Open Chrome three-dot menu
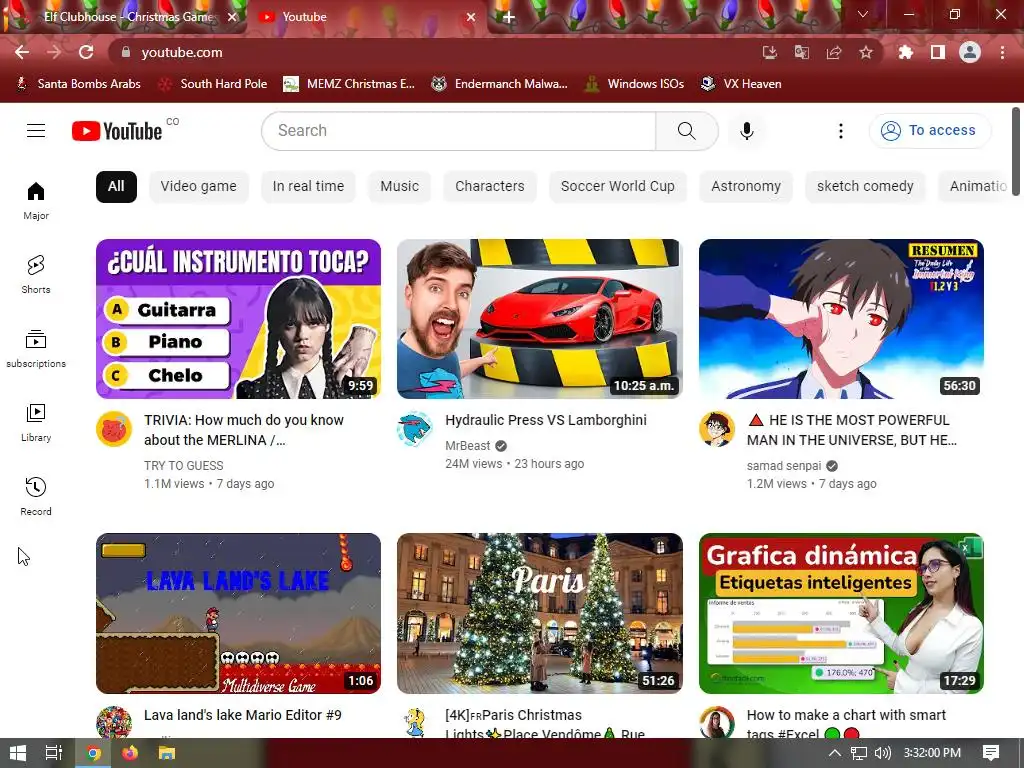 tap(1002, 52)
